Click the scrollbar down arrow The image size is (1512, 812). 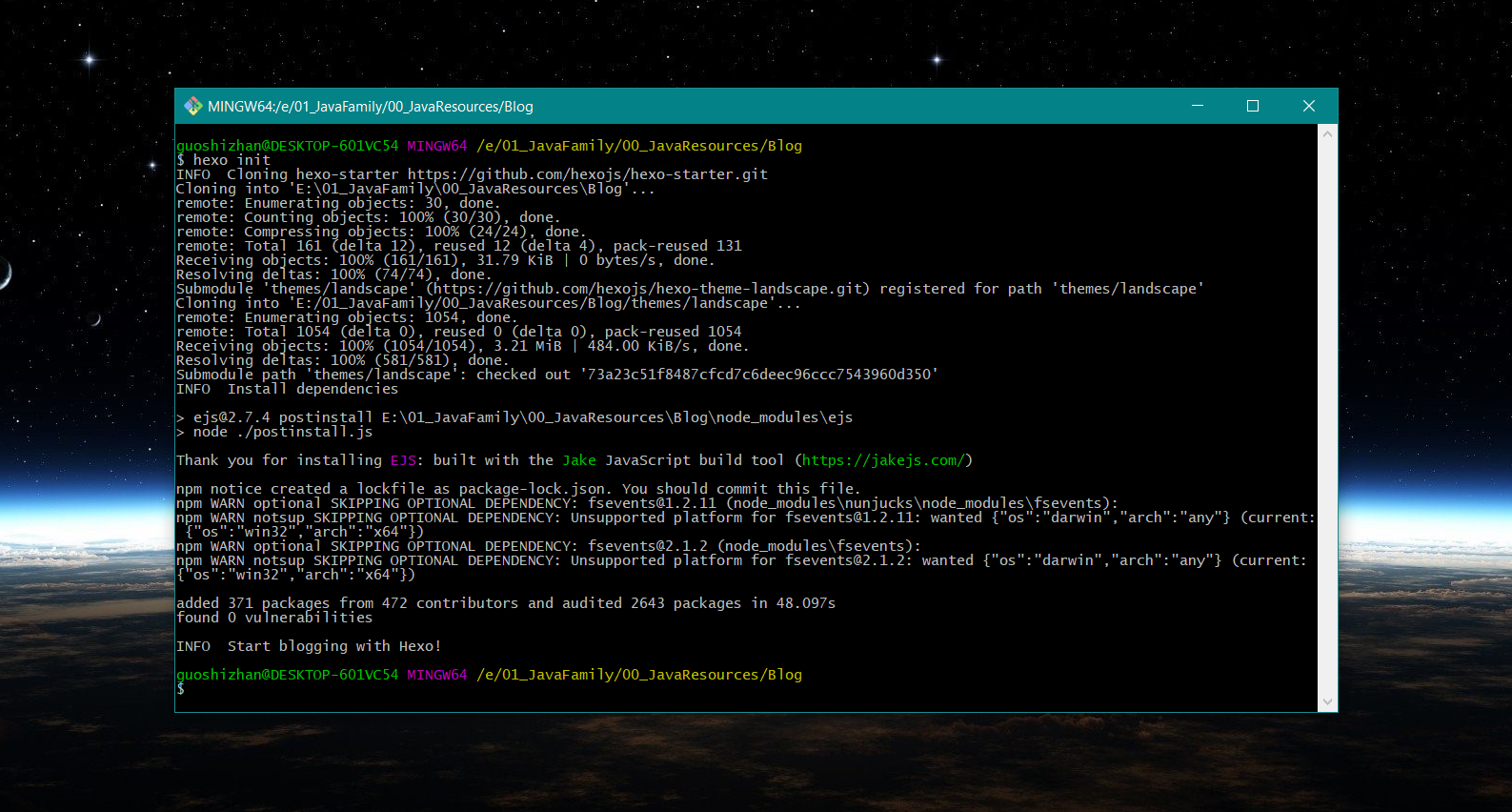1327,702
